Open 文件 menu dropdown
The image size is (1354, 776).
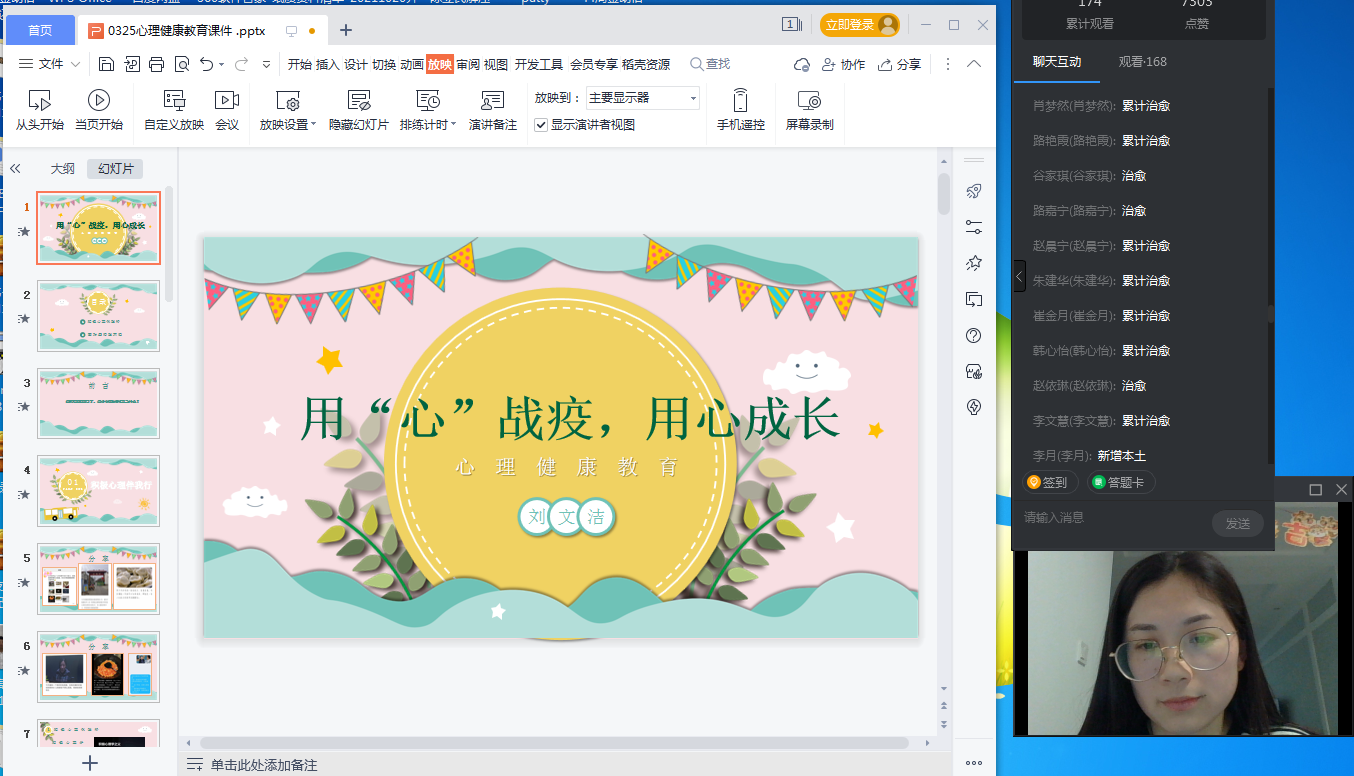50,64
